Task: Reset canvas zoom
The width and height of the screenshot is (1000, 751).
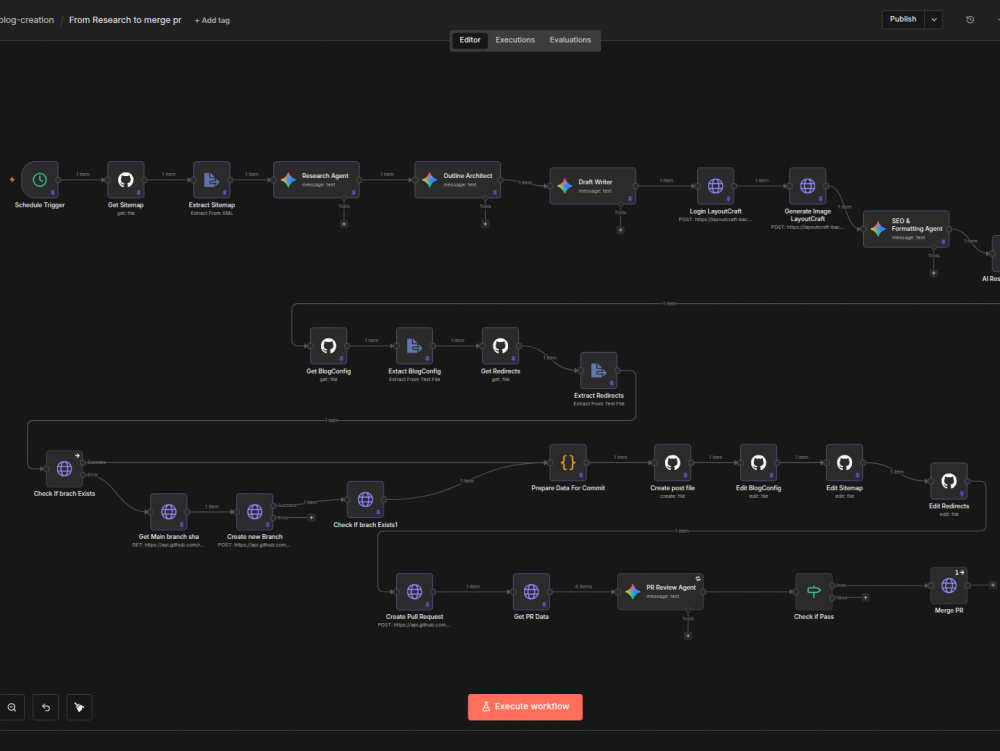Action: click(46, 708)
